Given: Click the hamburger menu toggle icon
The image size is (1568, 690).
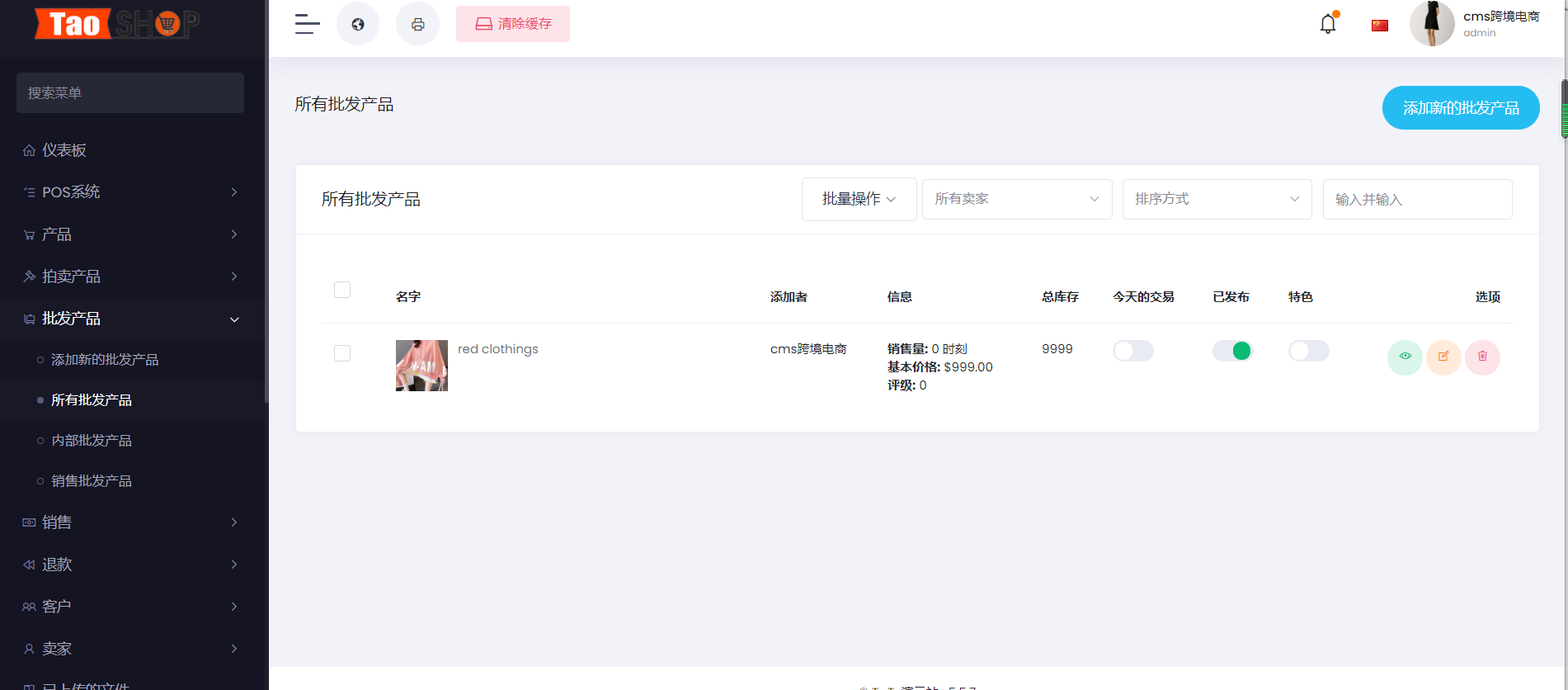Looking at the screenshot, I should coord(307,24).
